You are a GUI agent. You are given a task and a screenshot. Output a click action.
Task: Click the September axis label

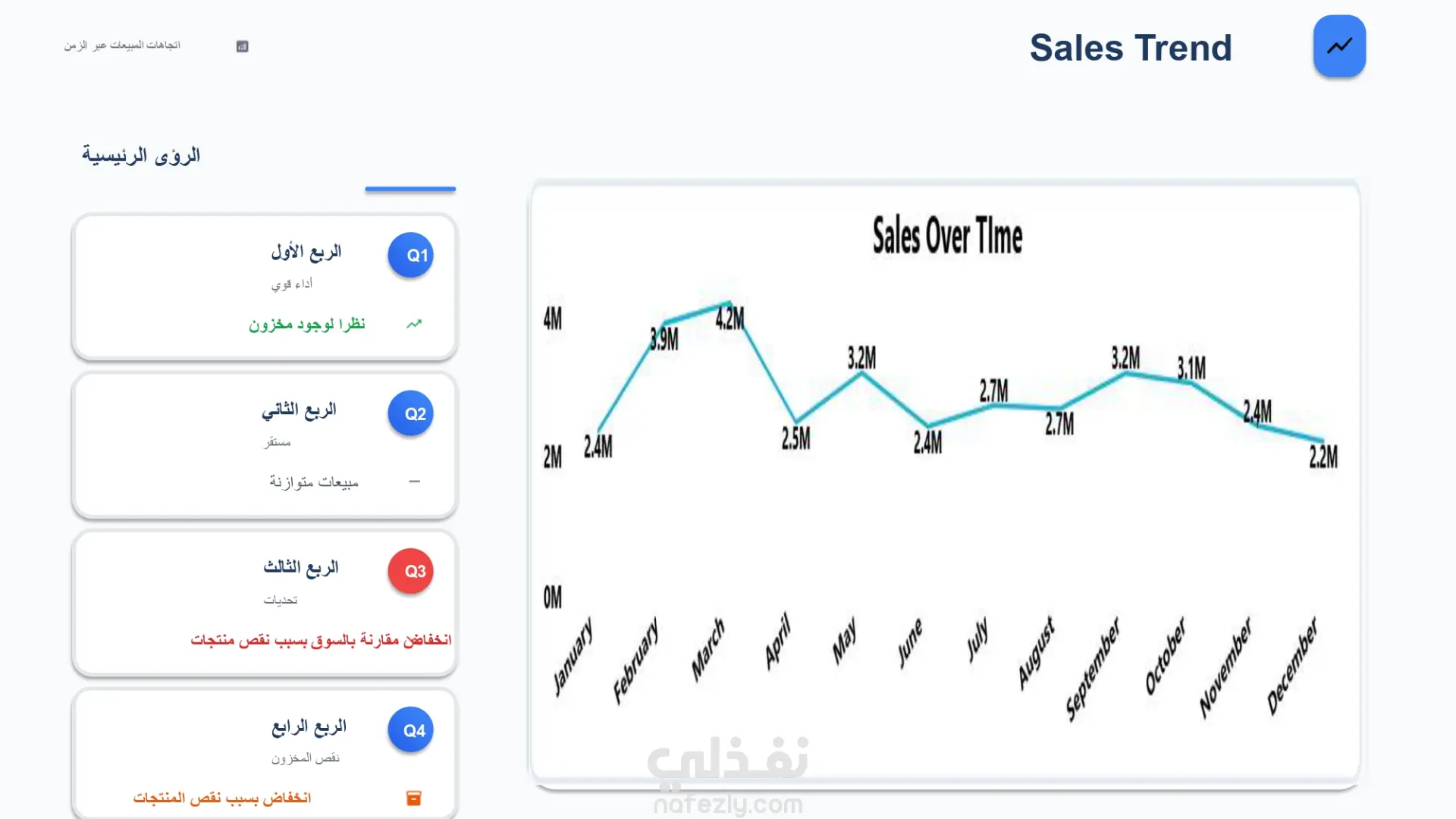[1092, 667]
